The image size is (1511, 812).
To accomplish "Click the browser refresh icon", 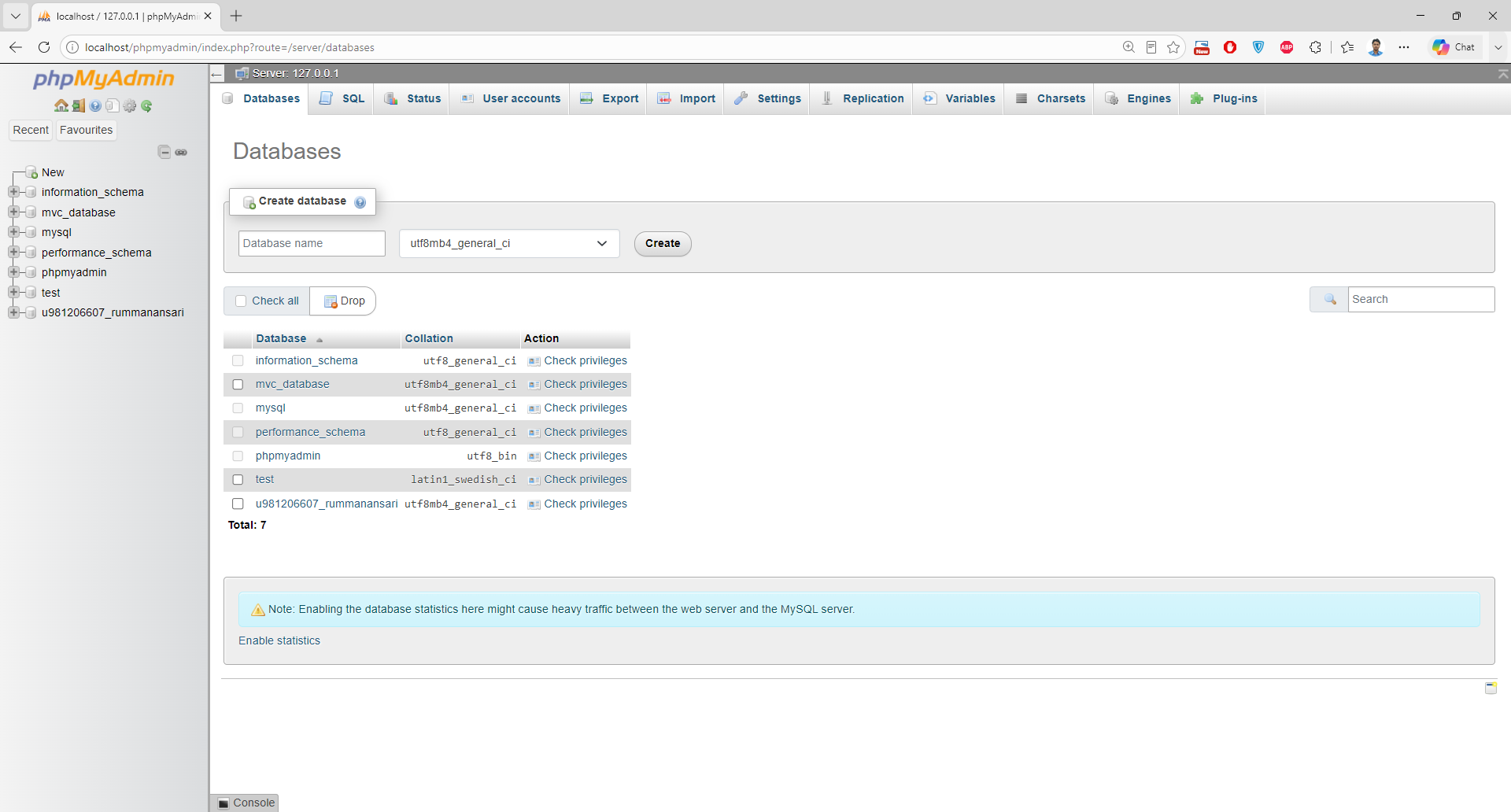I will tap(44, 47).
